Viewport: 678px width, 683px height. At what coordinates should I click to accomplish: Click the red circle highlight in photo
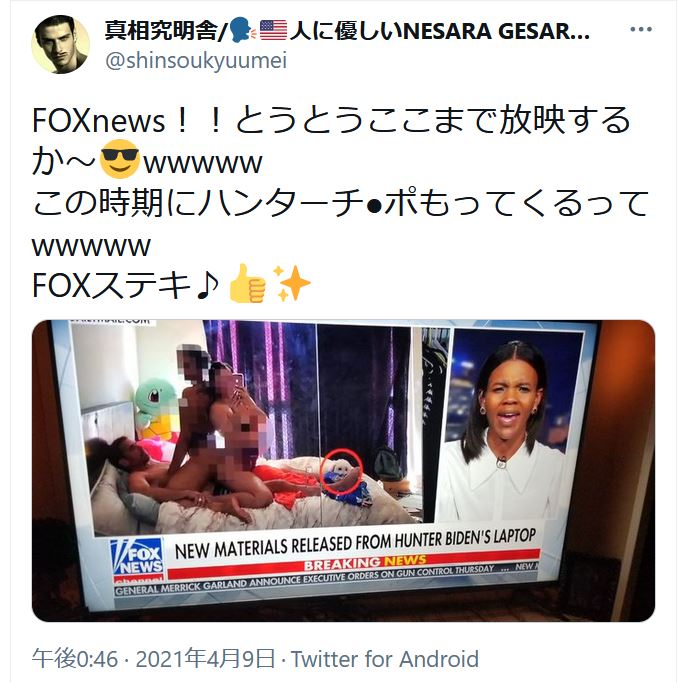pos(342,471)
